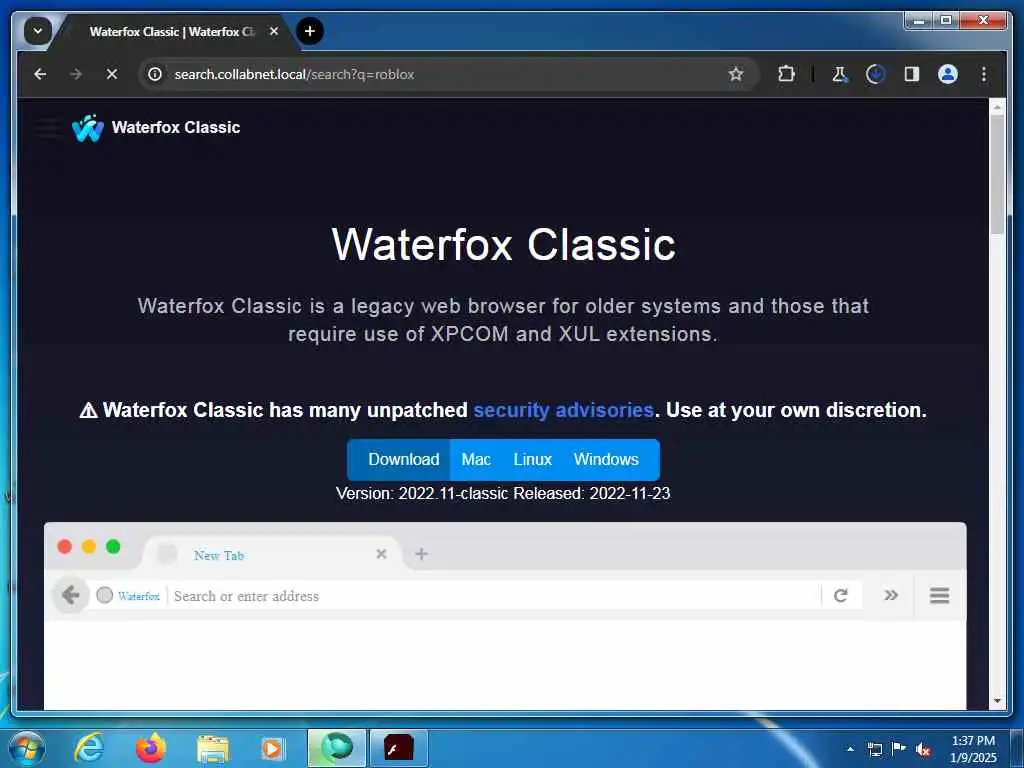Open the profile avatar menu
This screenshot has width=1024, height=768.
click(948, 74)
